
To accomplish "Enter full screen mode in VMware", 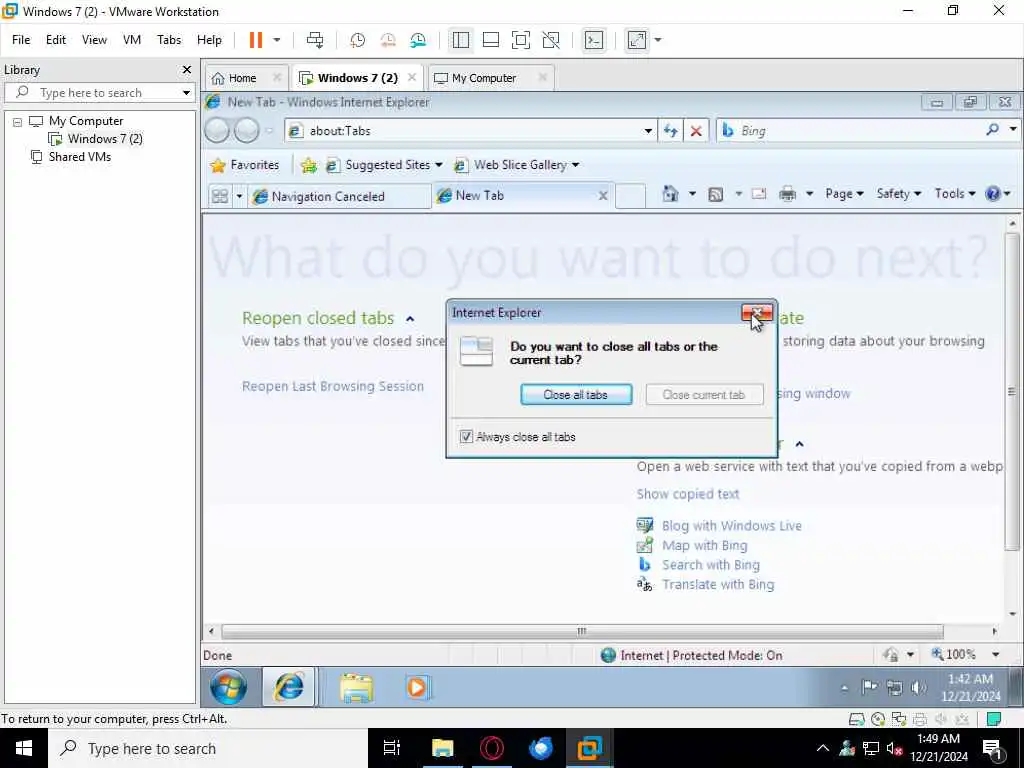I will click(520, 40).
